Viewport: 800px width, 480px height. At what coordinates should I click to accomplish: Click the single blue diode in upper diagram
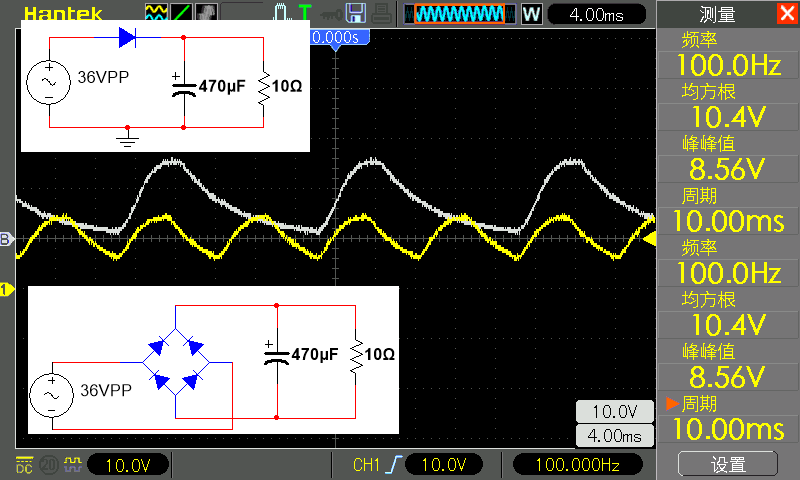128,38
